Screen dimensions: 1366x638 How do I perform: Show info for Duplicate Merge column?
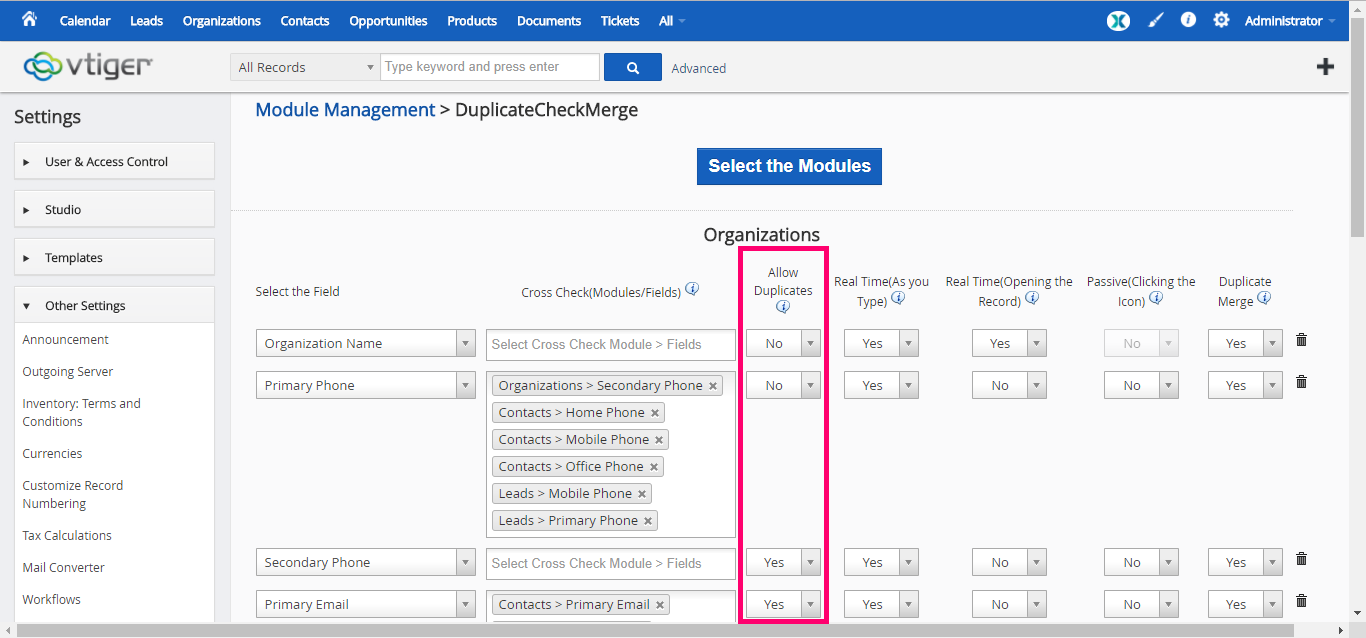[x=1264, y=298]
